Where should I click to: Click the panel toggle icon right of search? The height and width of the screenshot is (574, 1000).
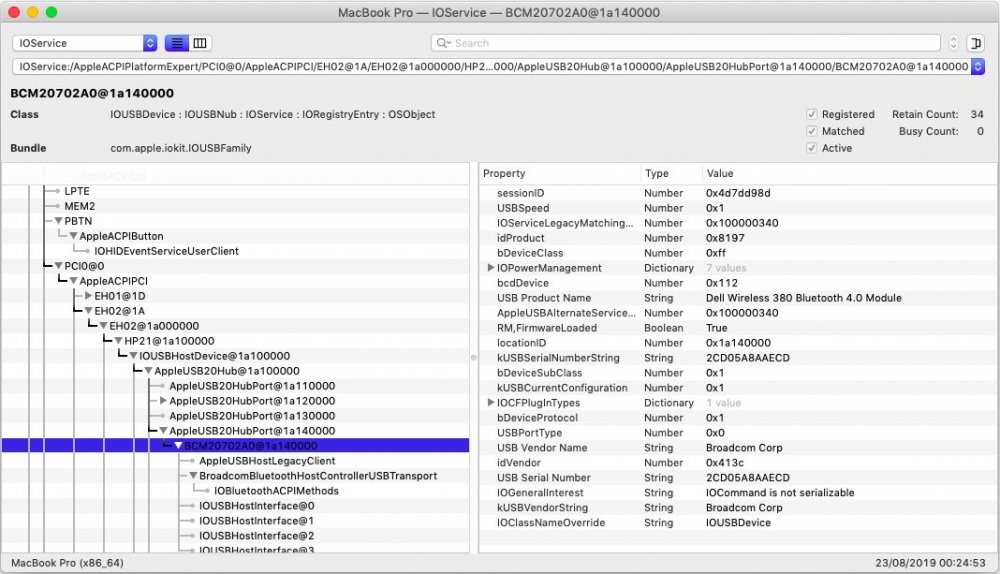(x=976, y=43)
